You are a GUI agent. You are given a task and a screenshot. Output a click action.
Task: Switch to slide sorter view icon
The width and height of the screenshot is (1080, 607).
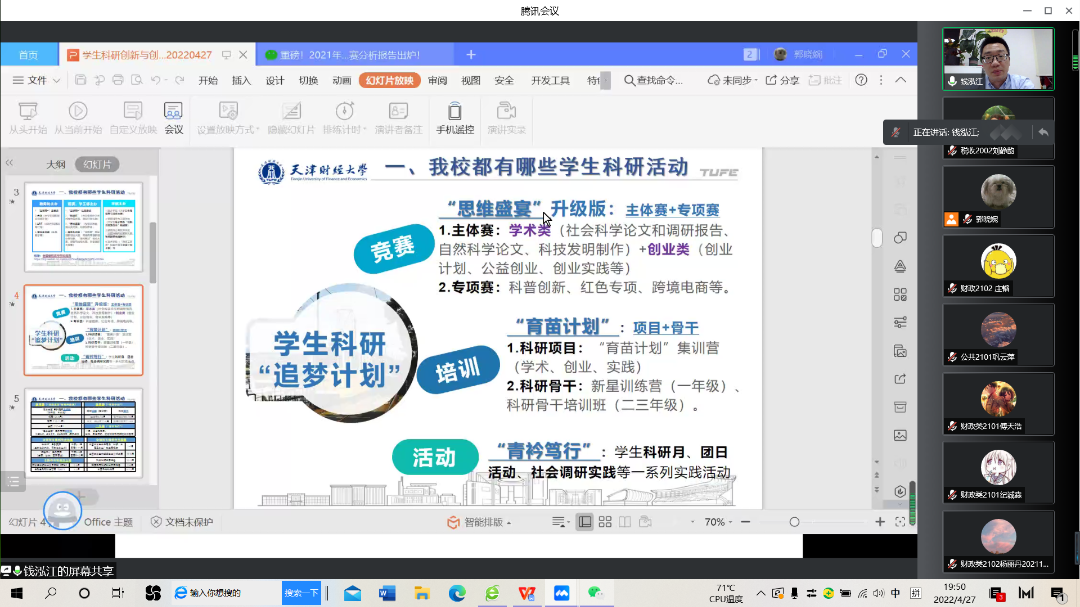604,521
